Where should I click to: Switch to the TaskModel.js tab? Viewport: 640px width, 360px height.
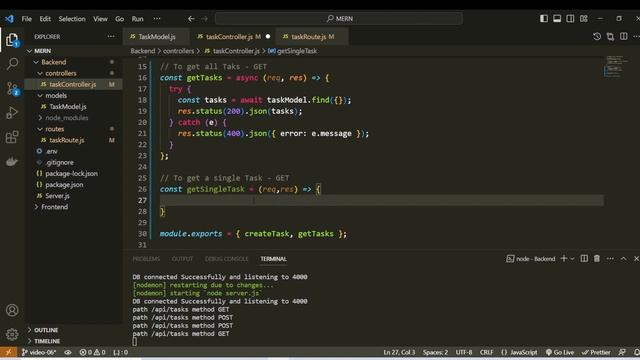156,37
